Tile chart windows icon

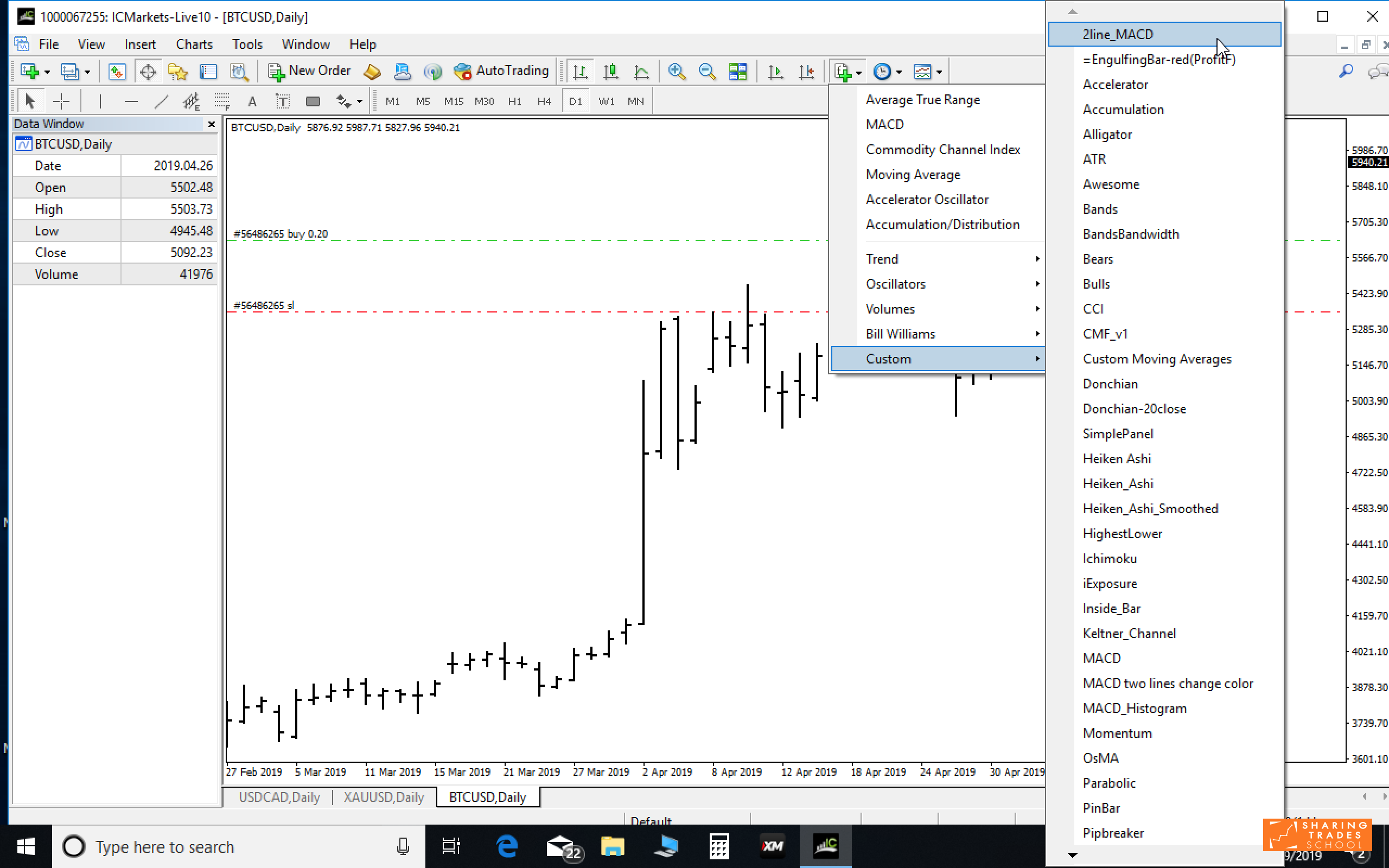click(x=737, y=72)
